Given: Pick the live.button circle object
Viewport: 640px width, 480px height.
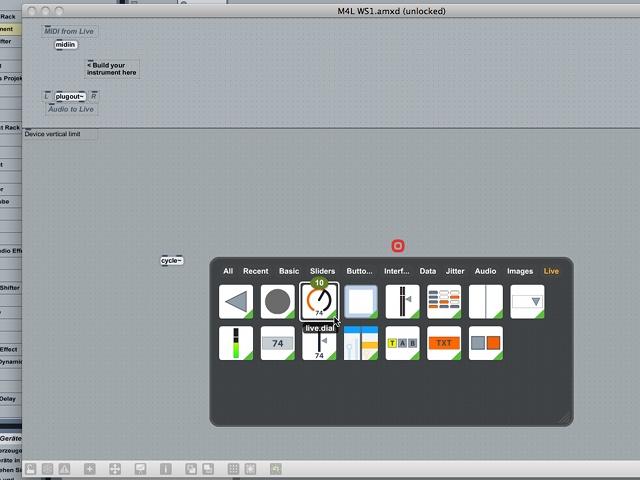Looking at the screenshot, I should [x=278, y=302].
